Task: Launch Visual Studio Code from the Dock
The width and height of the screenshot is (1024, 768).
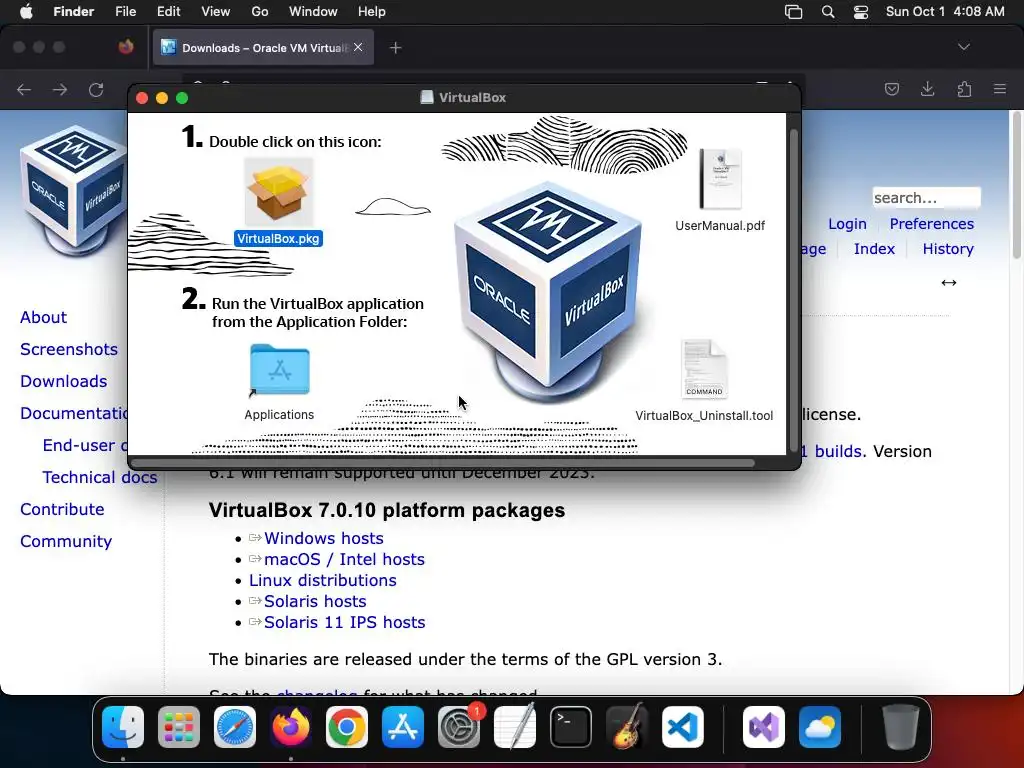Action: pos(683,727)
